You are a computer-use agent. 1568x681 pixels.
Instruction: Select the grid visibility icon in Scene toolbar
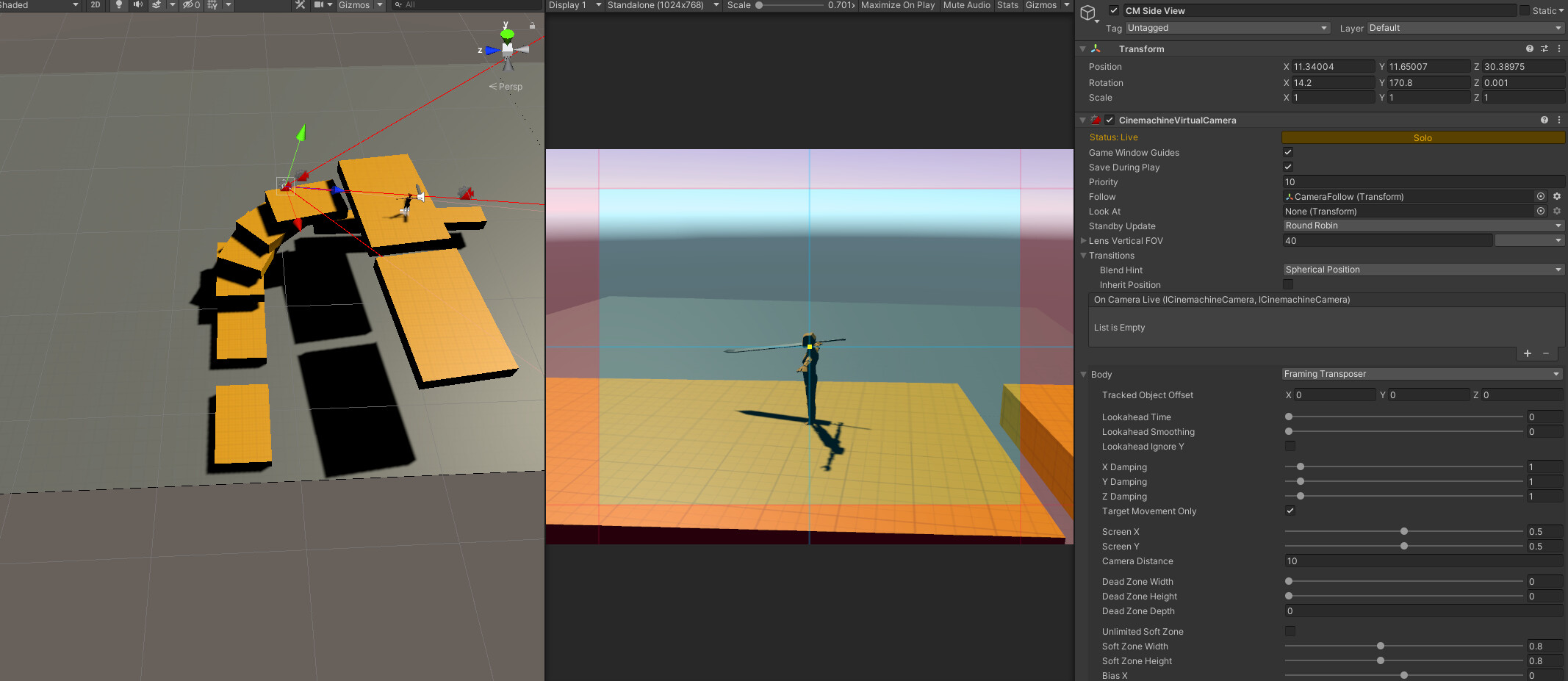pyautogui.click(x=212, y=5)
